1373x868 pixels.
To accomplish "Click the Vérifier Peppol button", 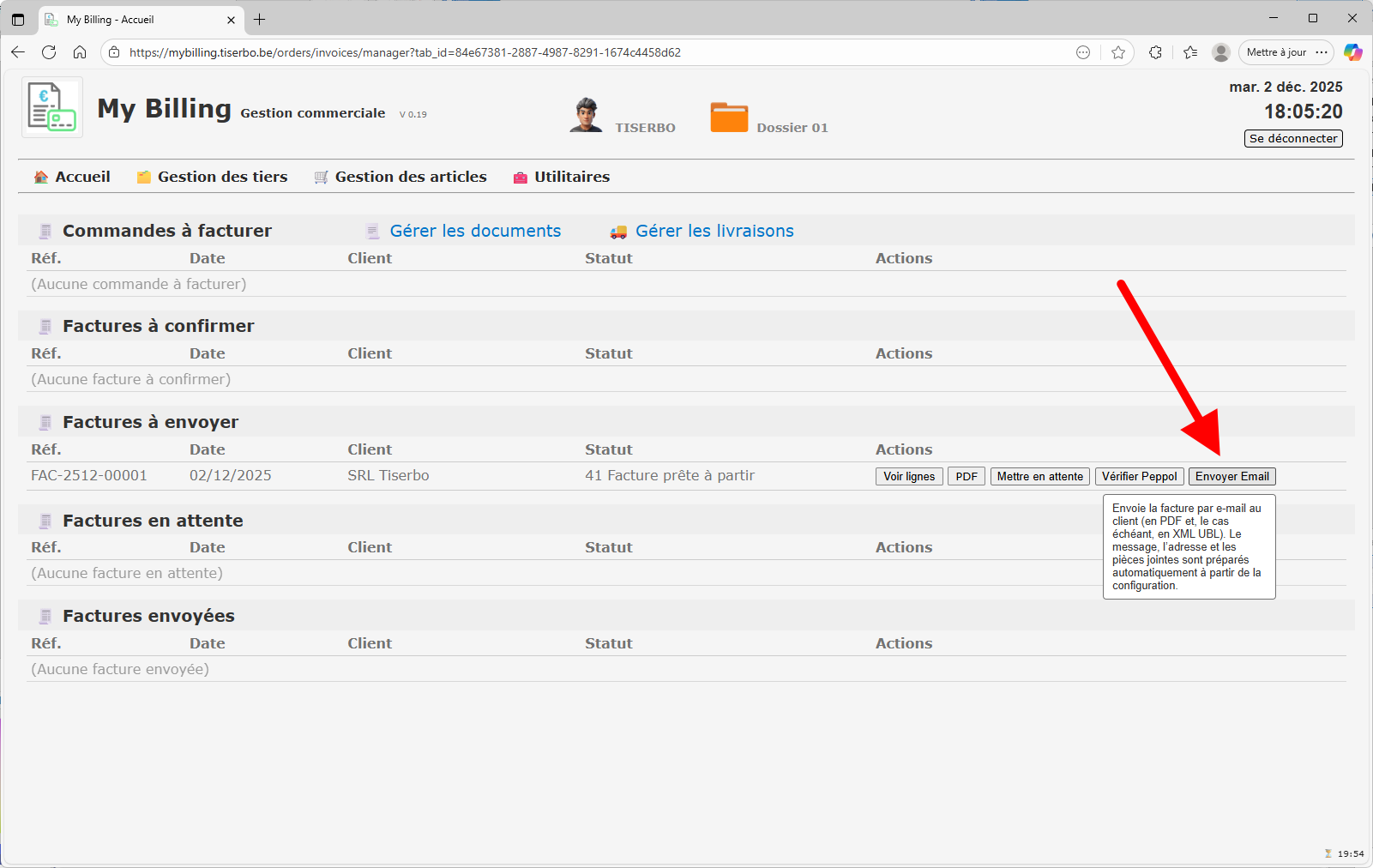I will pyautogui.click(x=1139, y=477).
